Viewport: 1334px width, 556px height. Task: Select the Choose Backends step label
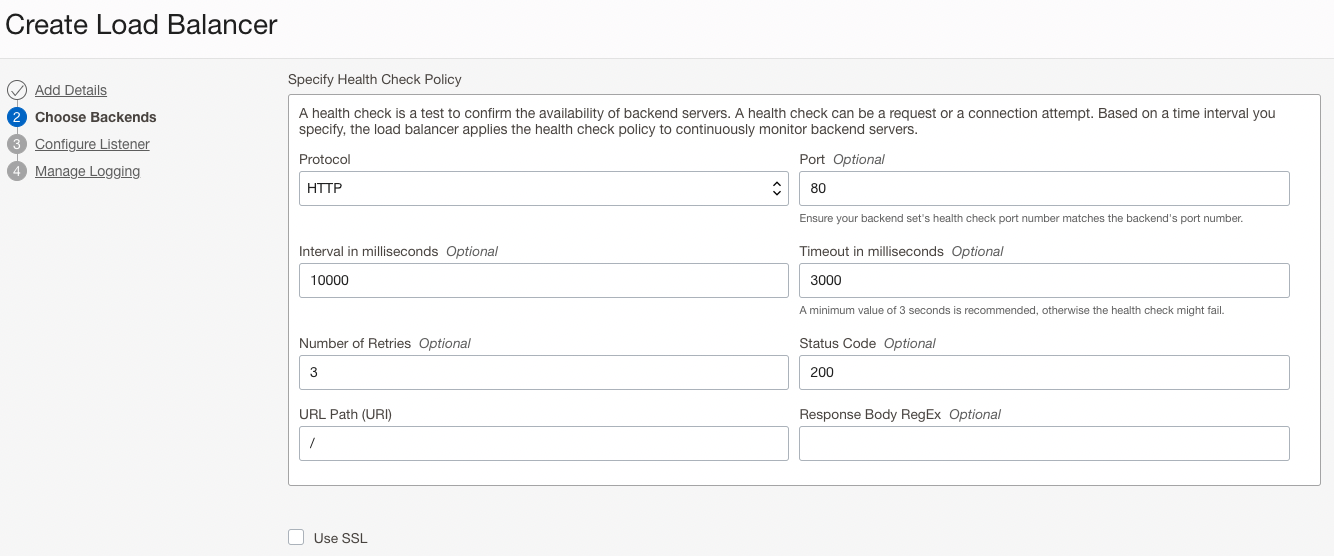tap(96, 117)
